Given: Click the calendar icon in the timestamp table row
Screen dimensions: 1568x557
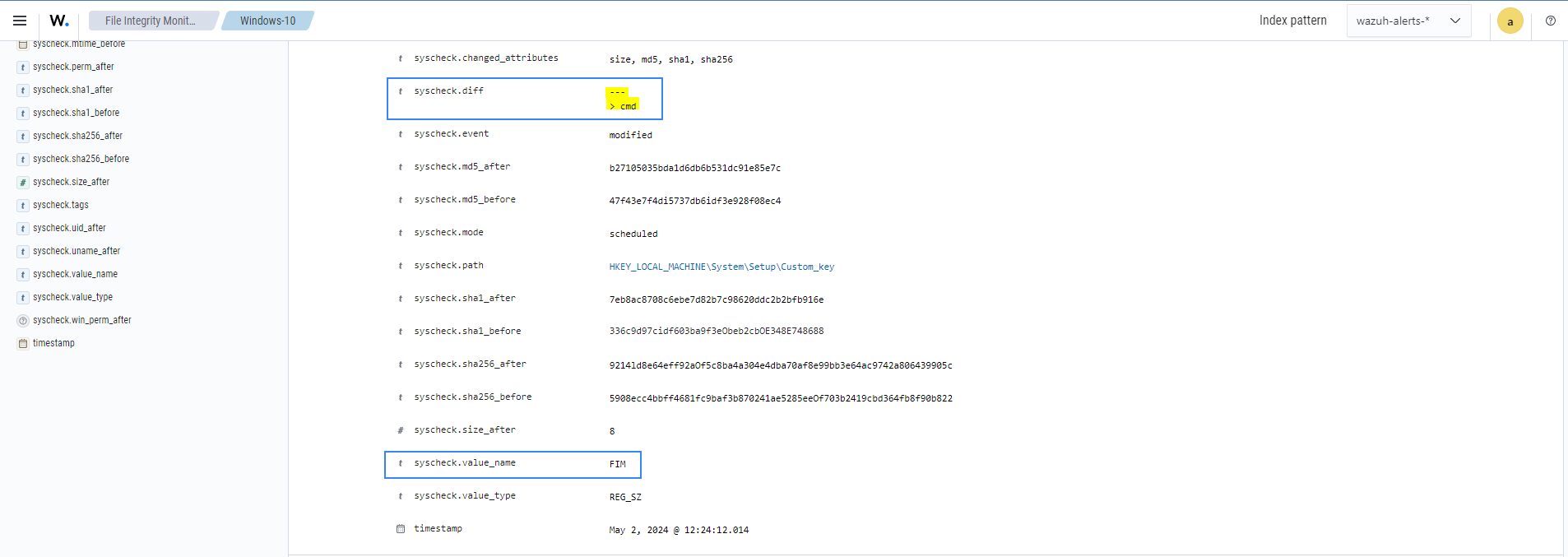Looking at the screenshot, I should pyautogui.click(x=401, y=529).
